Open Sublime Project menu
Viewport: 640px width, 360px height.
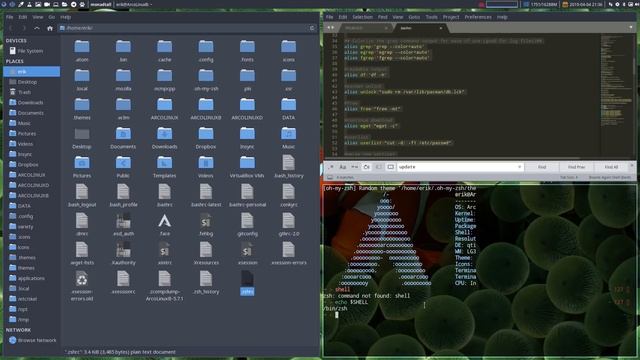(451, 17)
